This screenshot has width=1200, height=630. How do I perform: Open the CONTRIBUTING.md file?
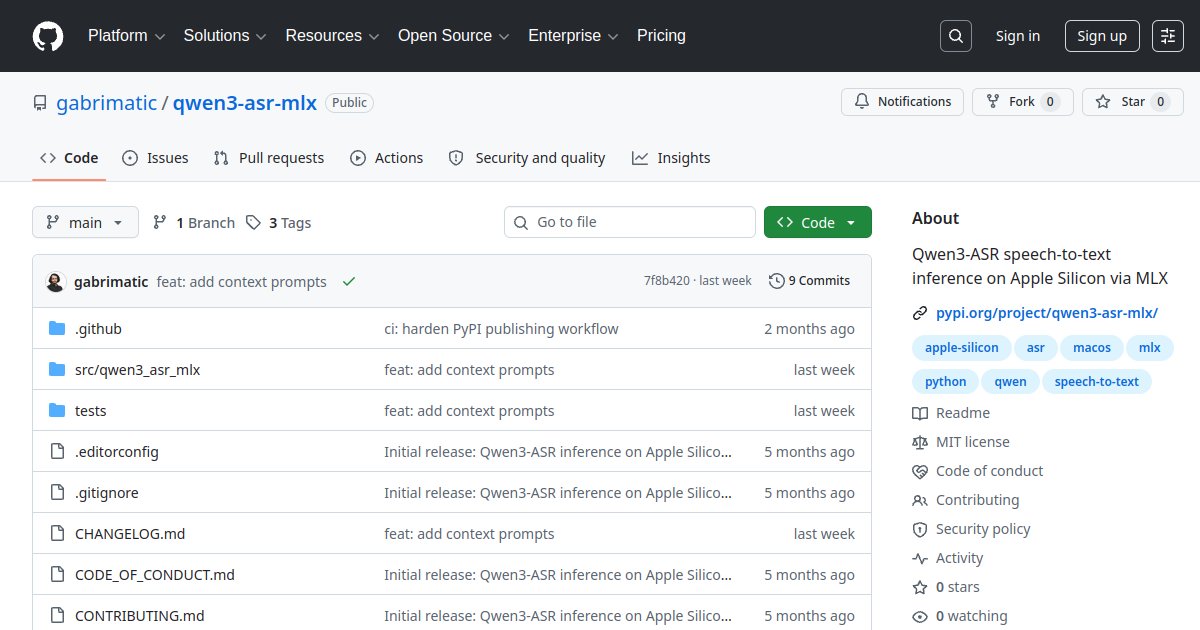click(140, 616)
